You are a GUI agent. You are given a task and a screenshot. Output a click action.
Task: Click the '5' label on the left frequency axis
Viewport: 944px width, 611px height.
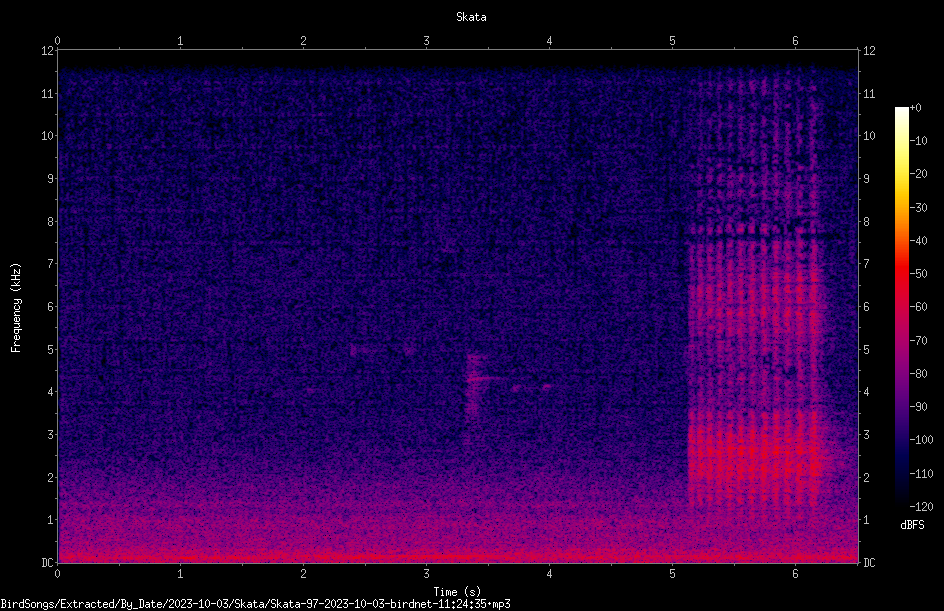pos(51,349)
